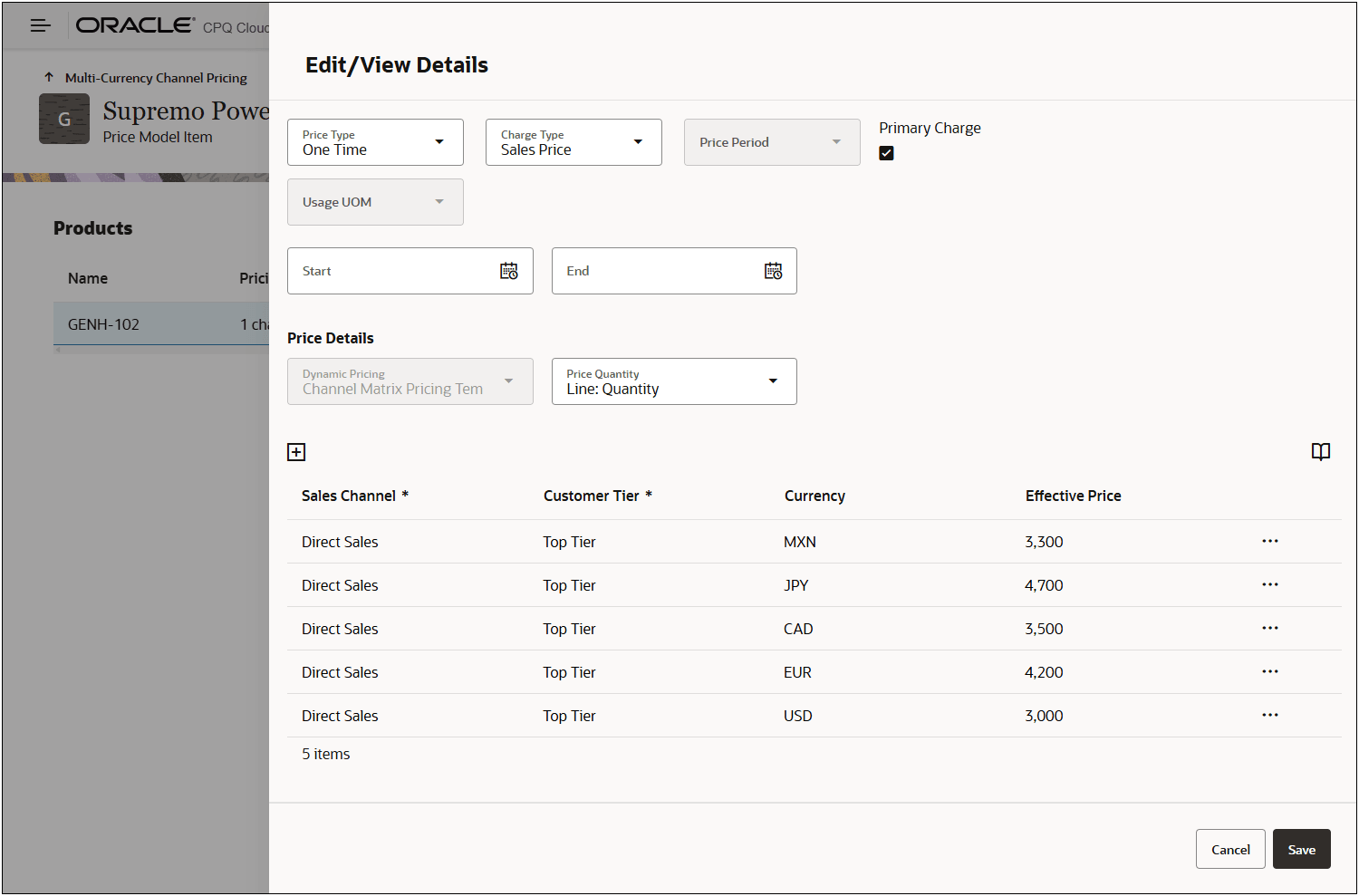This screenshot has width=1359, height=896.
Task: Uncheck the Primary Charge checkbox
Action: (x=886, y=153)
